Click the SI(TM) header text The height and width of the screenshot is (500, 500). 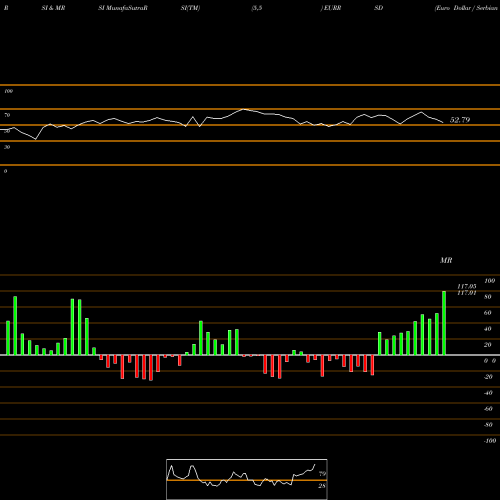(190, 8)
